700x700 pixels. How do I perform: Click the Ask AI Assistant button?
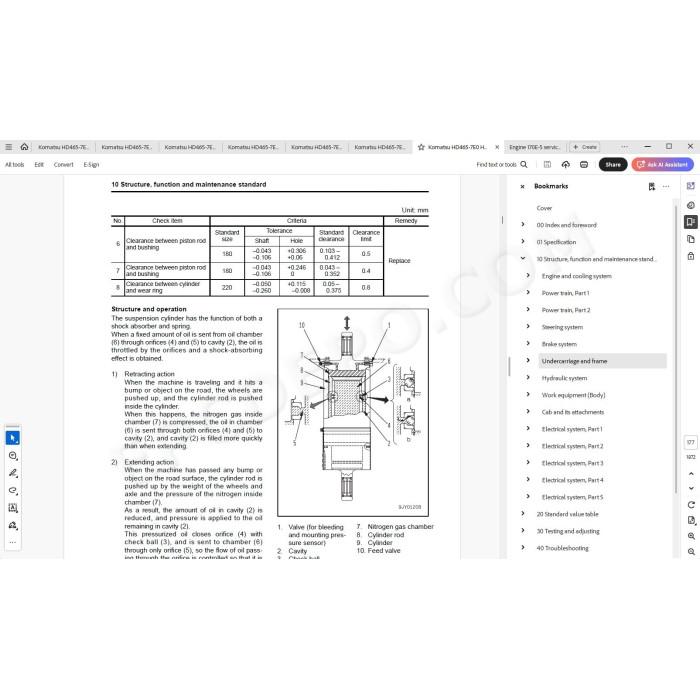tap(662, 164)
